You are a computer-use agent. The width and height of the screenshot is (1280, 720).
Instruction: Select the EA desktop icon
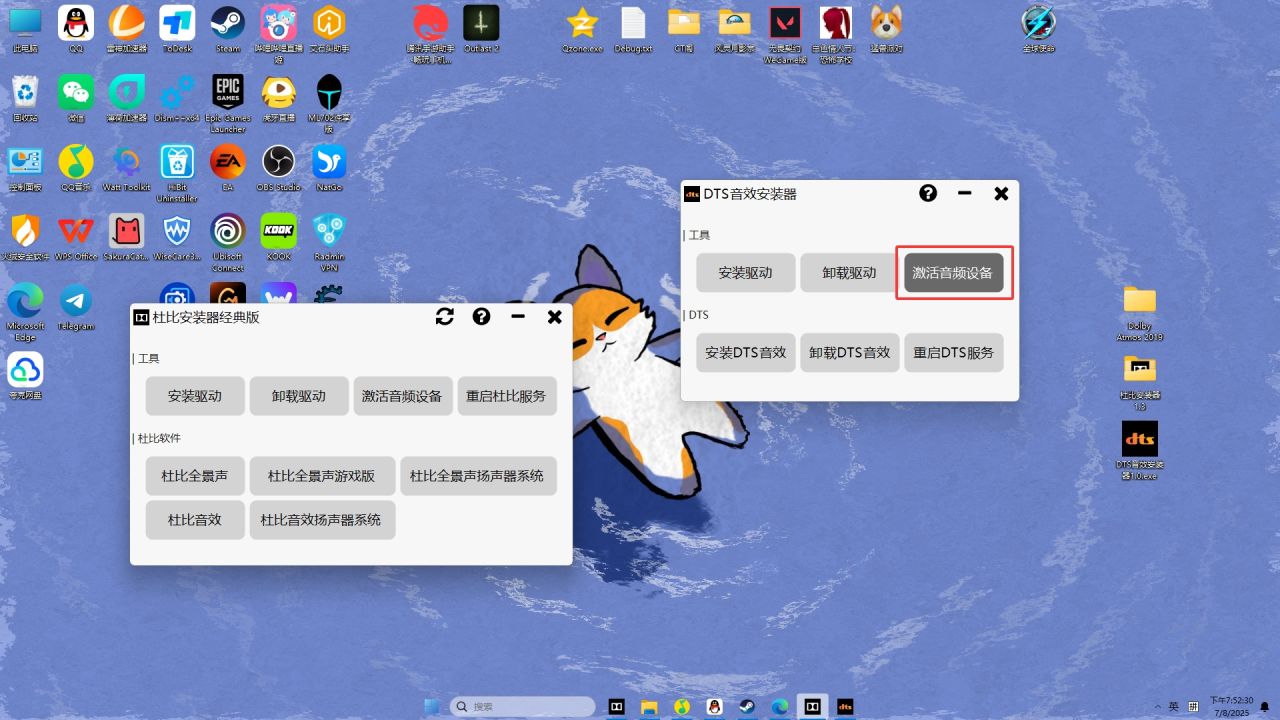(228, 167)
